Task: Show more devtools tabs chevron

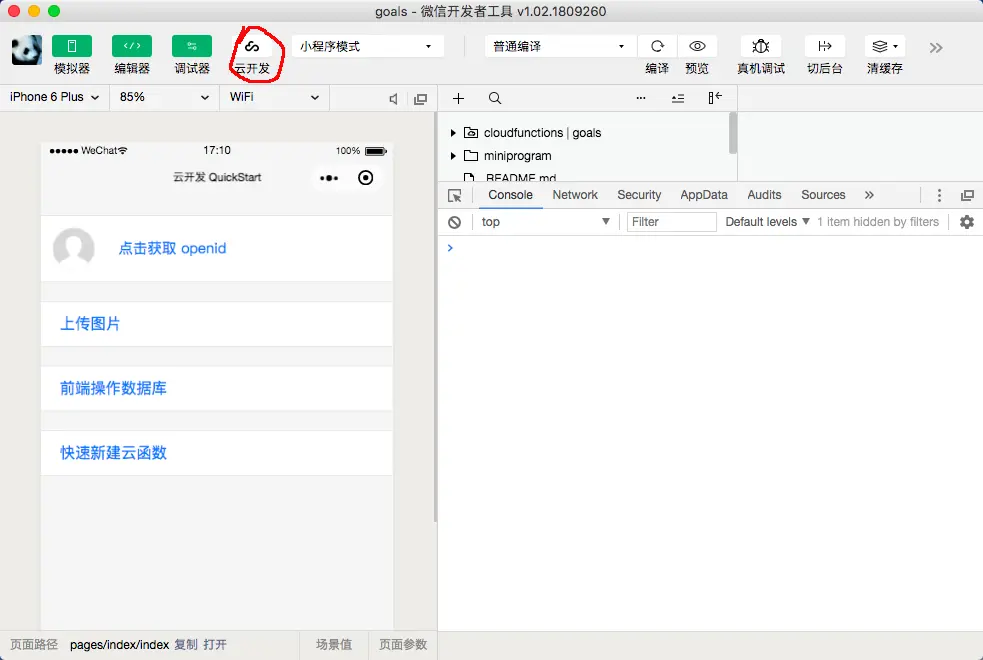Action: tap(869, 195)
